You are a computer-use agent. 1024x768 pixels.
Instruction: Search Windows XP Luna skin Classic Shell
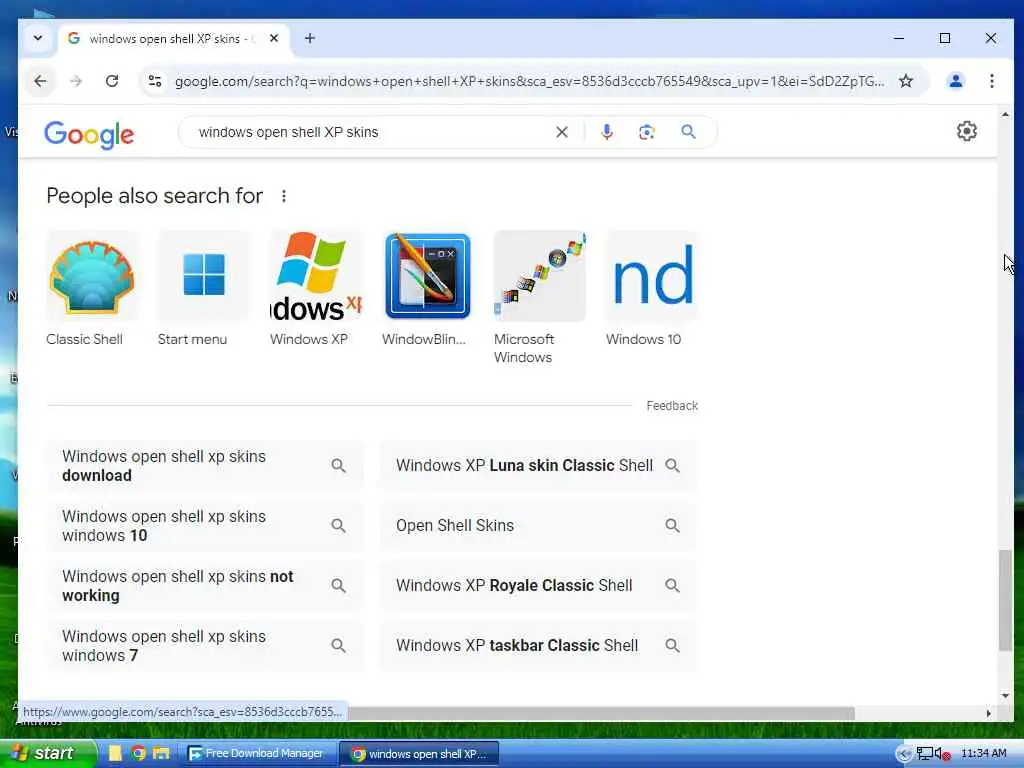(539, 466)
